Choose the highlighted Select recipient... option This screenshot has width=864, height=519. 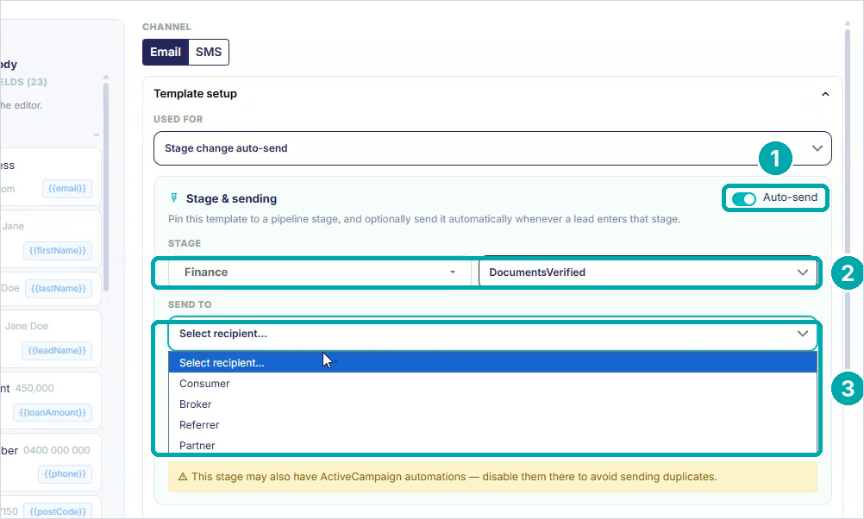(x=492, y=363)
